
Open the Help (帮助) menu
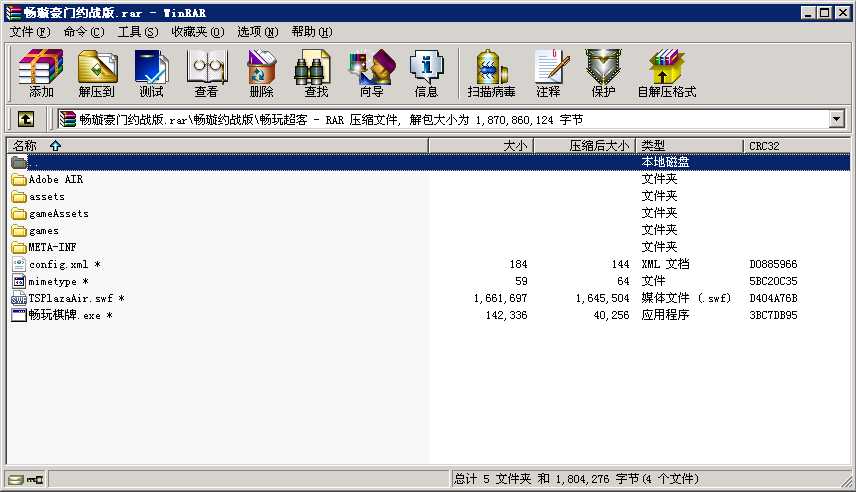pos(312,32)
